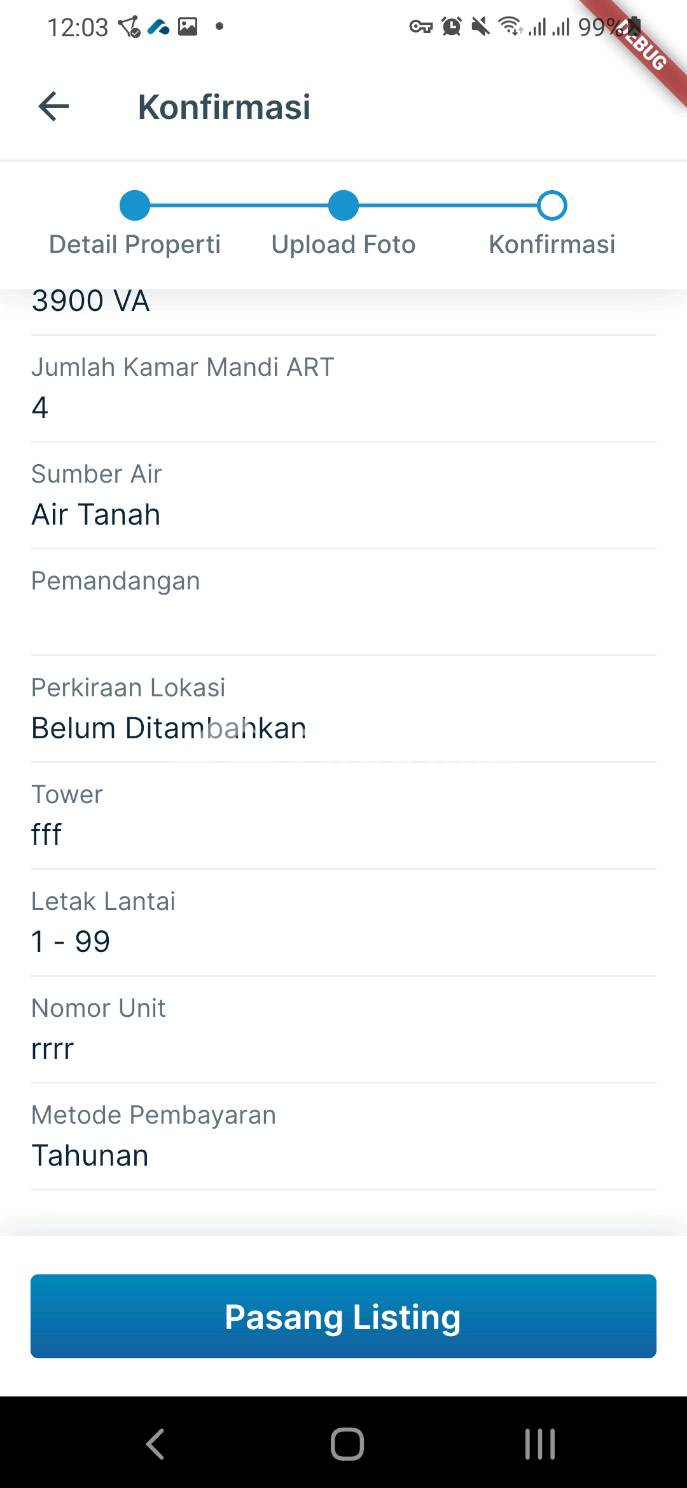687x1488 pixels.
Task: Tap the Metode Pembayaran Tahunan row
Action: [343, 1136]
